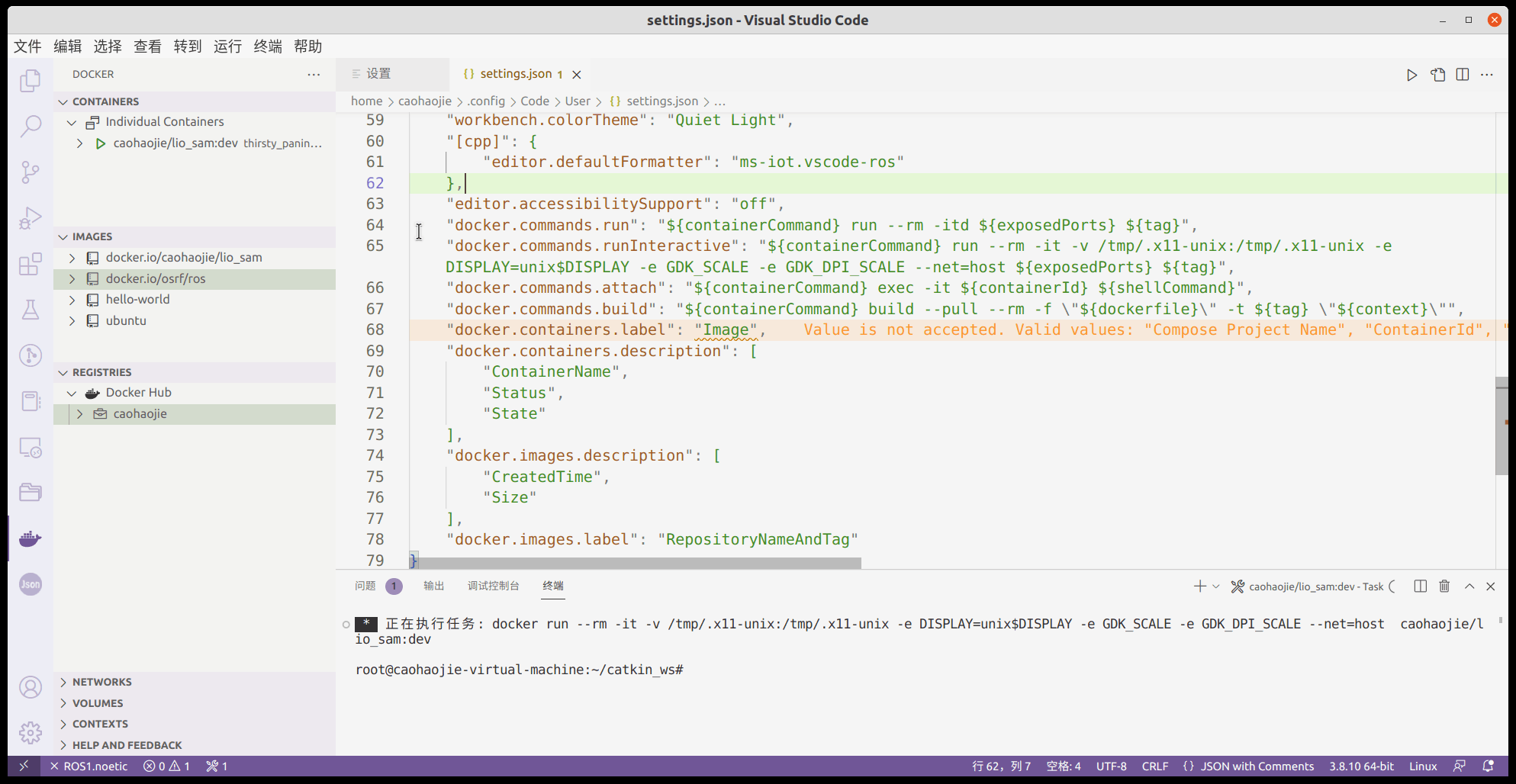
Task: Add a new terminal with plus icon
Action: click(1199, 586)
